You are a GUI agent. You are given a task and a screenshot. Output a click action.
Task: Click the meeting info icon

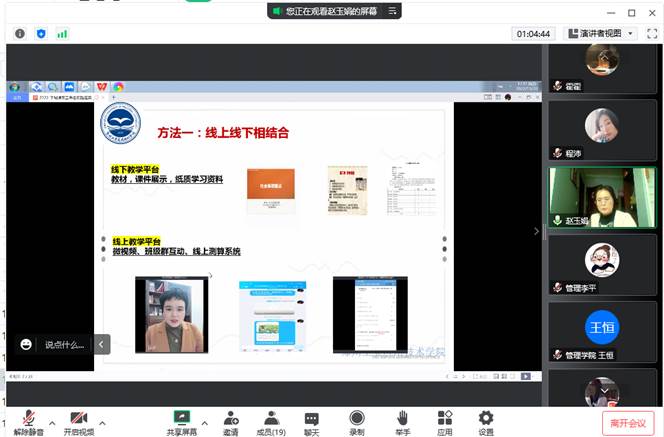point(20,33)
